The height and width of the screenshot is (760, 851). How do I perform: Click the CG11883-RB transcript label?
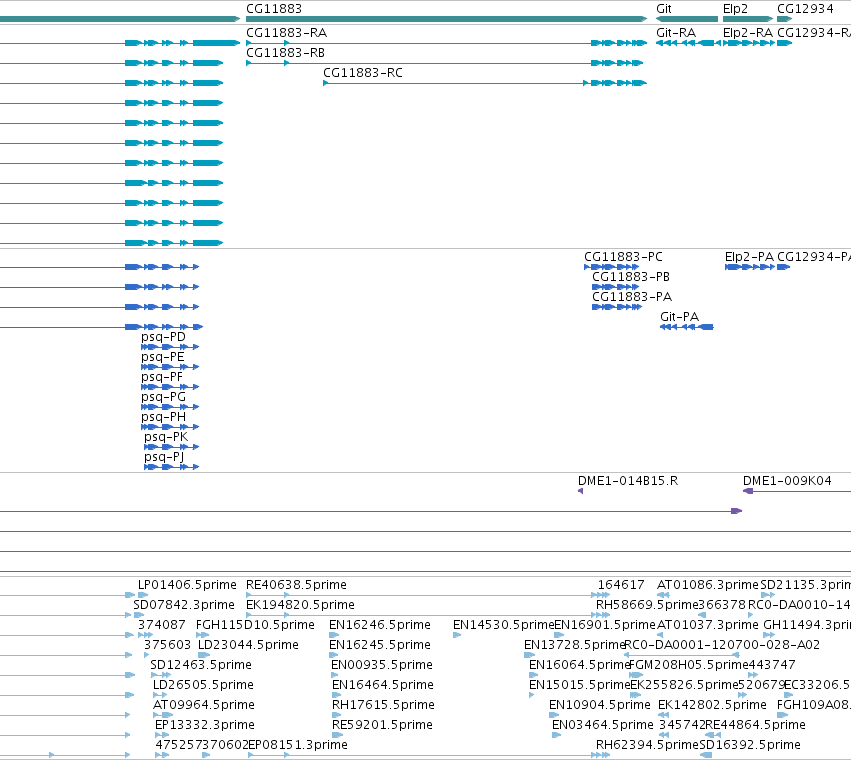point(285,53)
